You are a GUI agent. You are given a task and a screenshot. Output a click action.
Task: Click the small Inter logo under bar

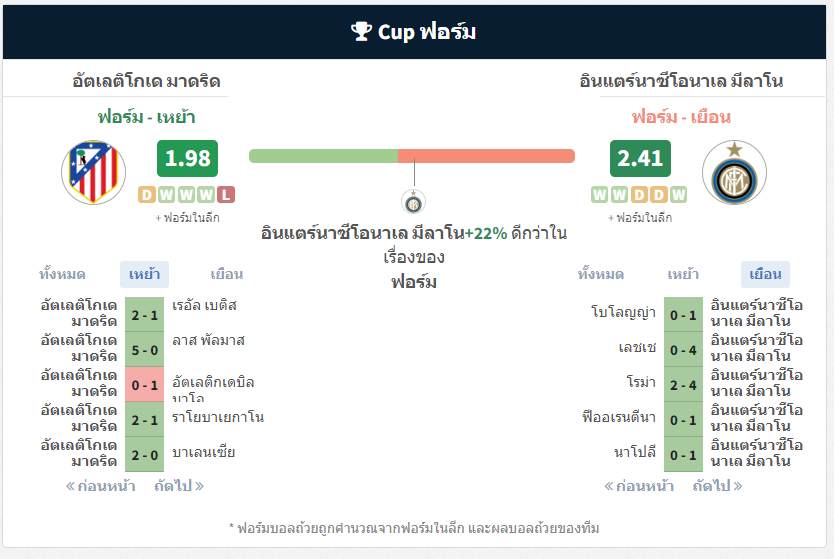pyautogui.click(x=412, y=201)
